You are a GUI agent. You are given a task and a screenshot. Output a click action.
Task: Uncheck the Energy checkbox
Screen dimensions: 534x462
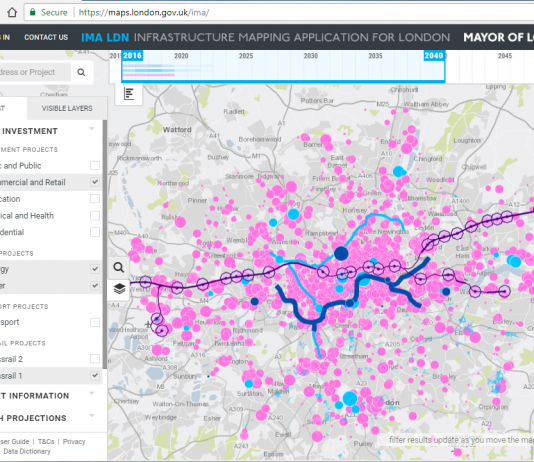coord(95,269)
